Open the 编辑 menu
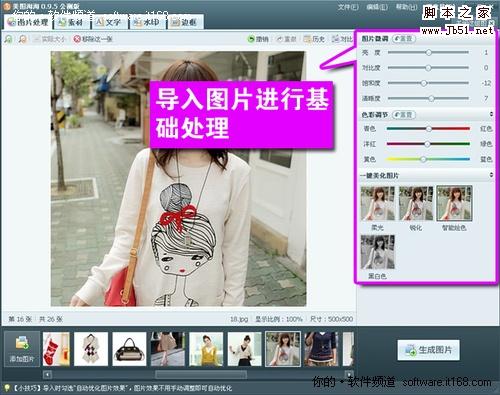This screenshot has height=395, width=500. point(377,7)
